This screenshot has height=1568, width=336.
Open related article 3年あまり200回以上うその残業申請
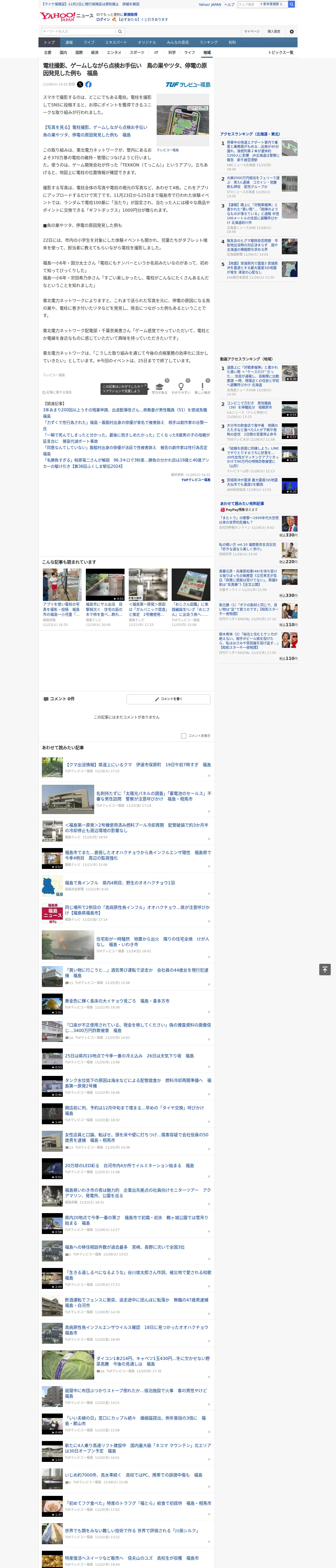[126, 413]
